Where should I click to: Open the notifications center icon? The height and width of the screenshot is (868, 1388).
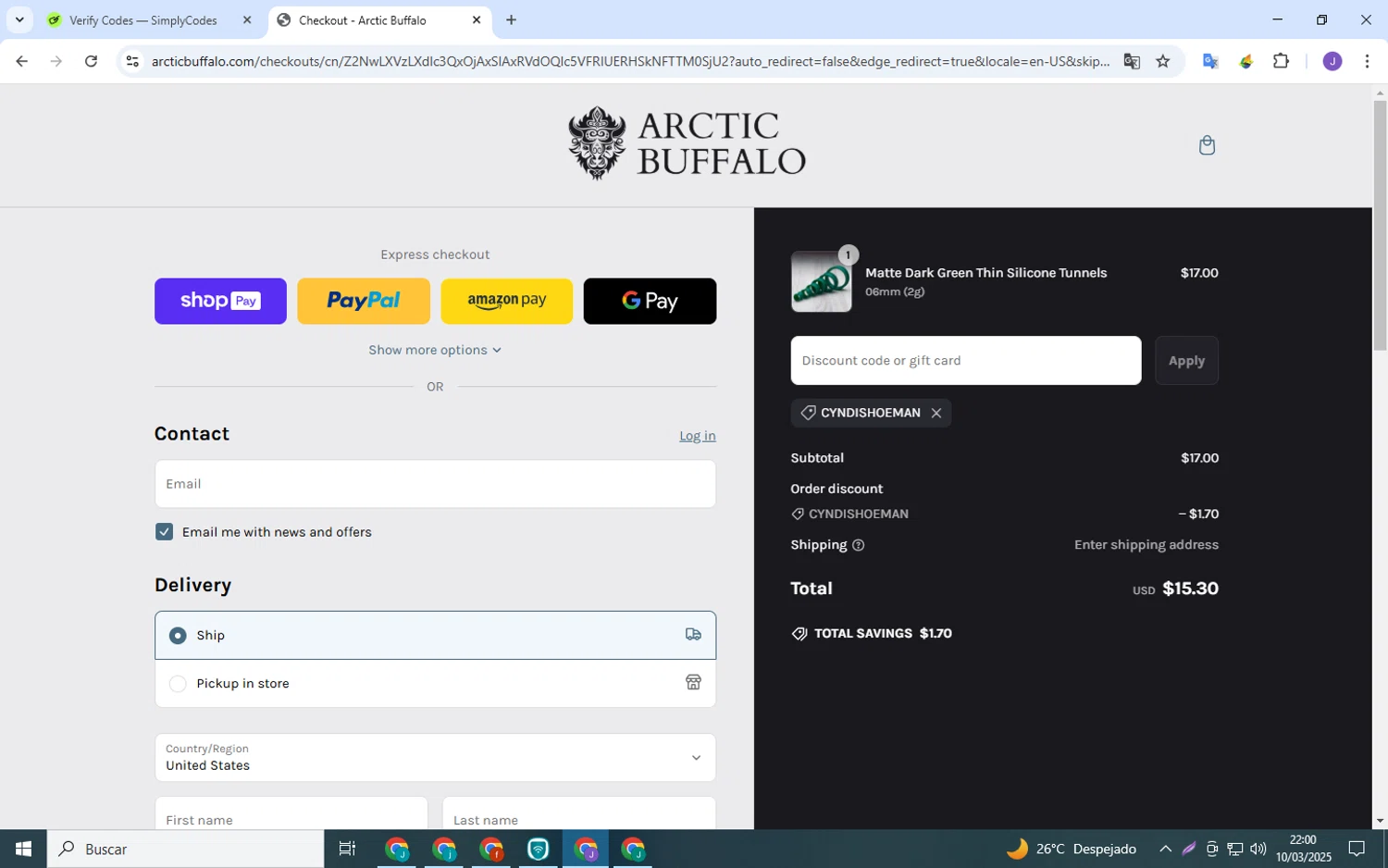1357,849
